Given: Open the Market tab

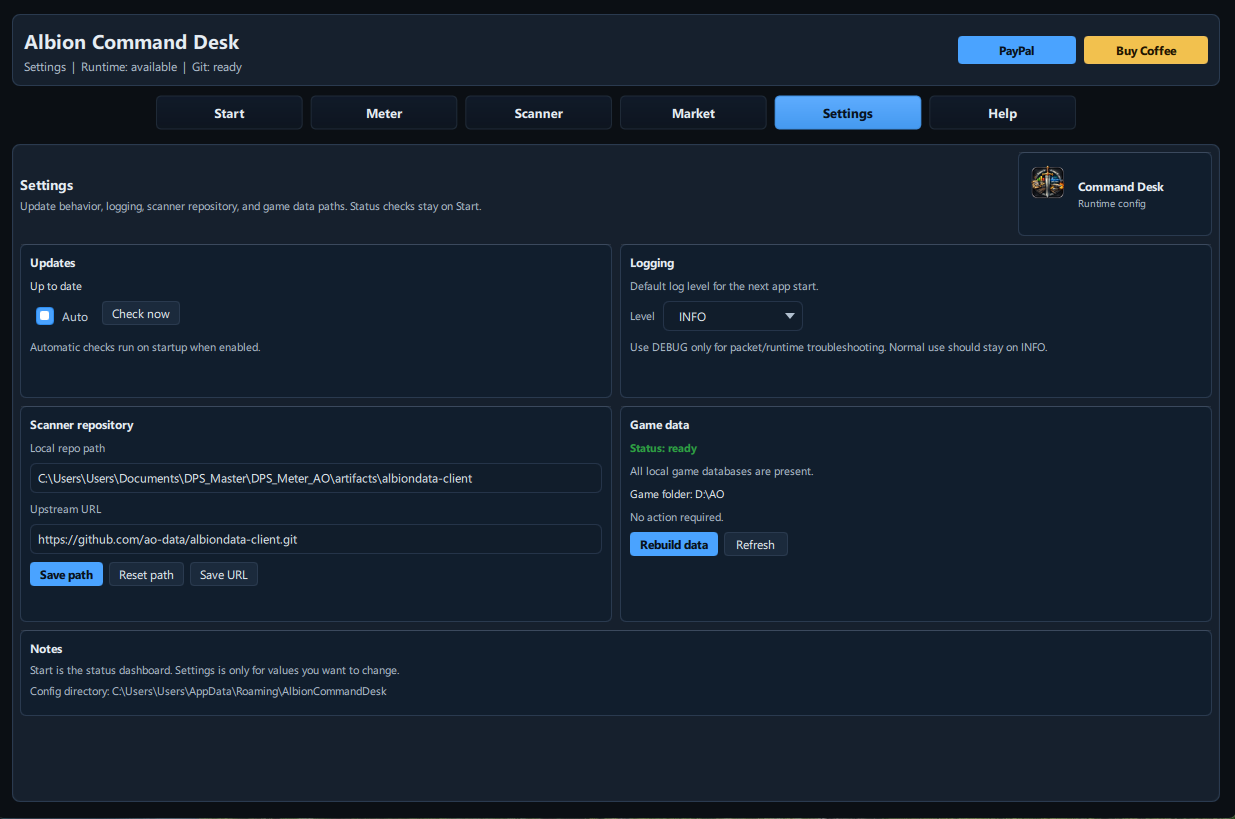Looking at the screenshot, I should point(693,112).
